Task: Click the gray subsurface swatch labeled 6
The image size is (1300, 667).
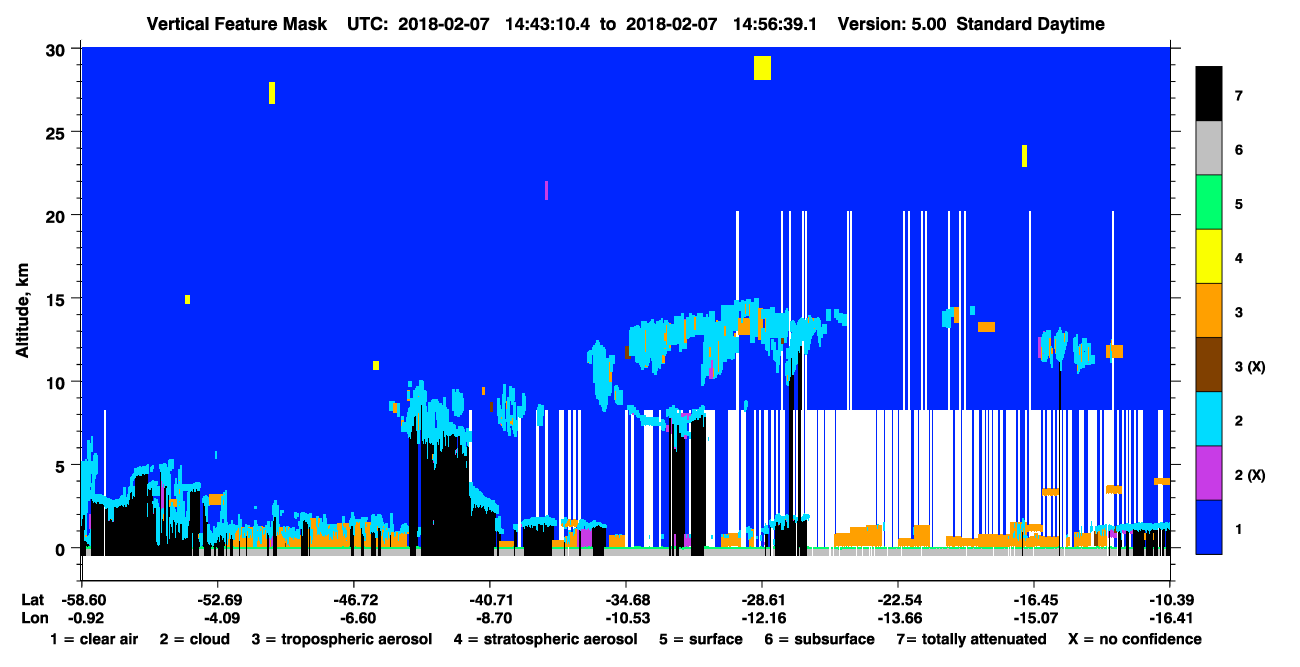Action: pyautogui.click(x=1209, y=148)
